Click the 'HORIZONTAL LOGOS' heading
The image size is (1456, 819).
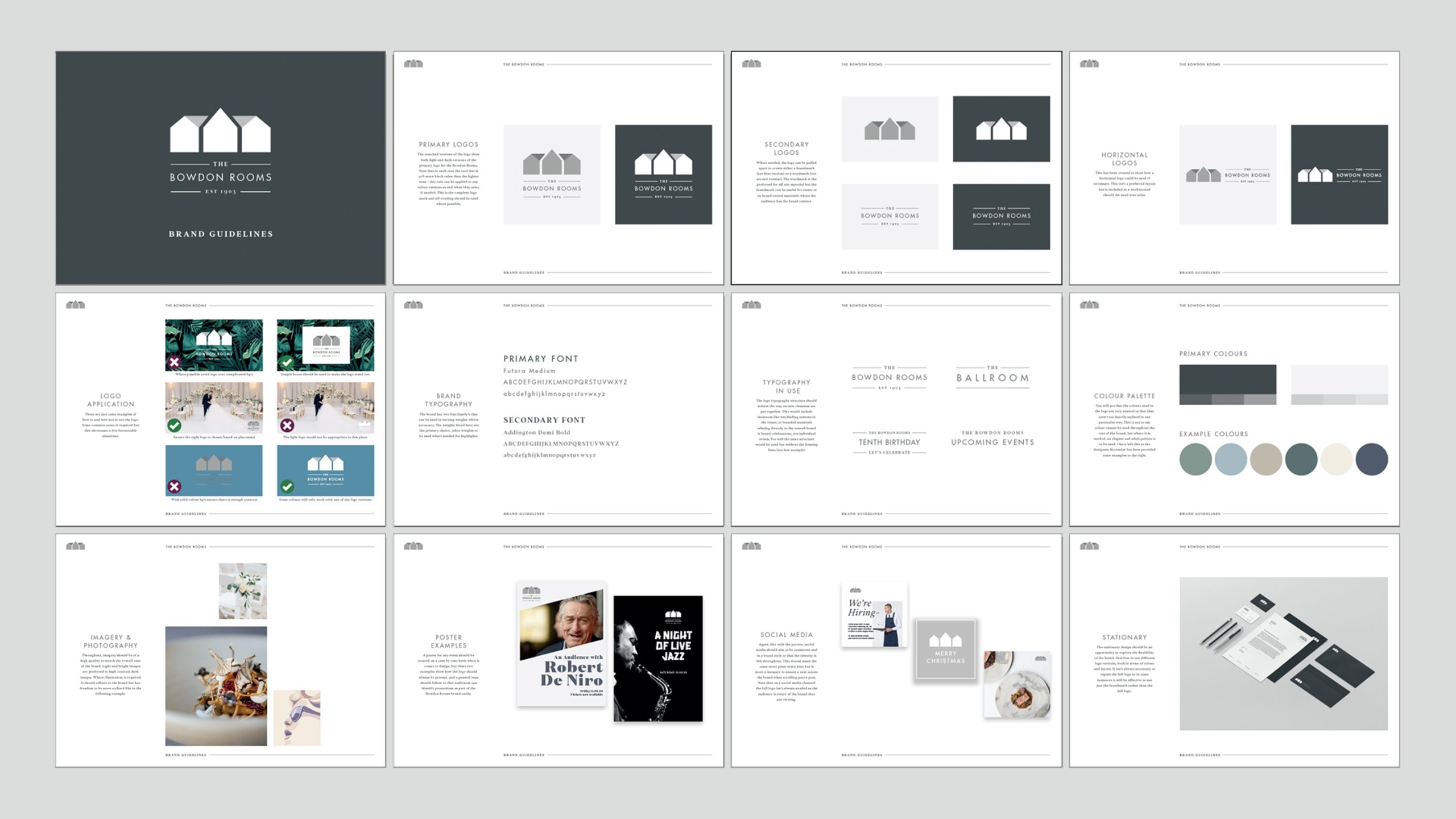click(x=1124, y=159)
